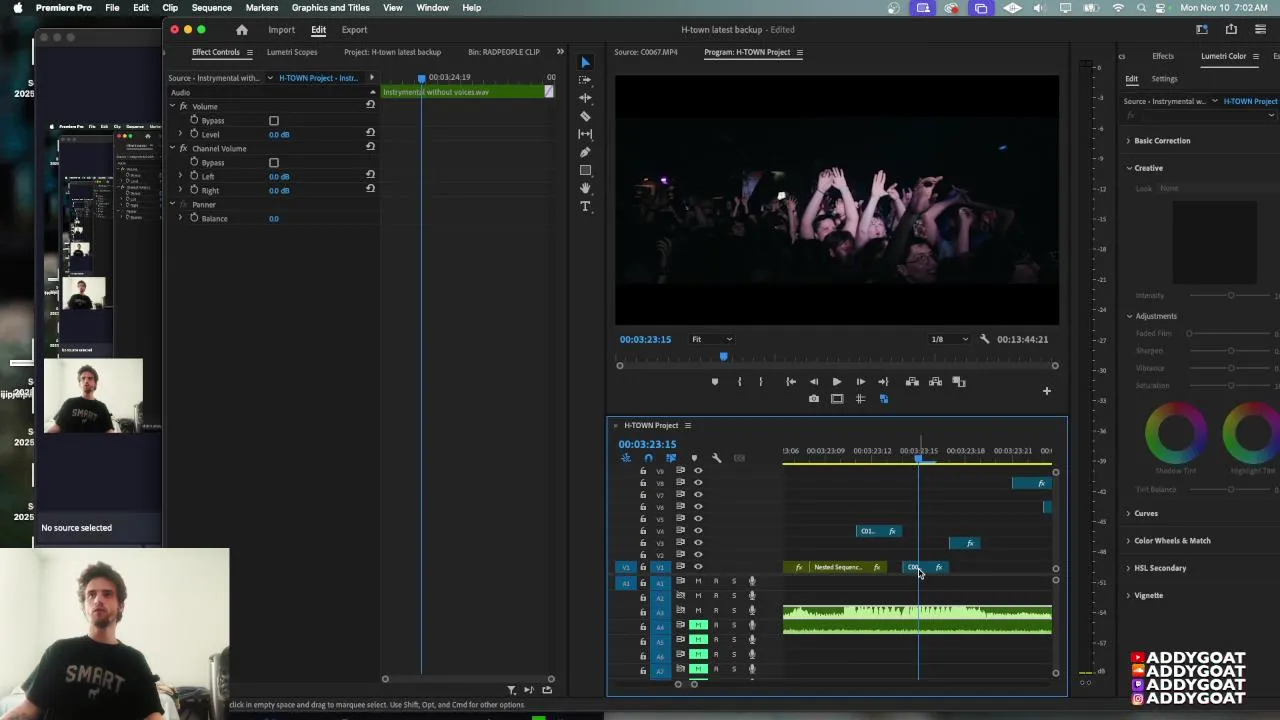Viewport: 1280px width, 720px height.
Task: Reset Volume effect
Action: 371,105
